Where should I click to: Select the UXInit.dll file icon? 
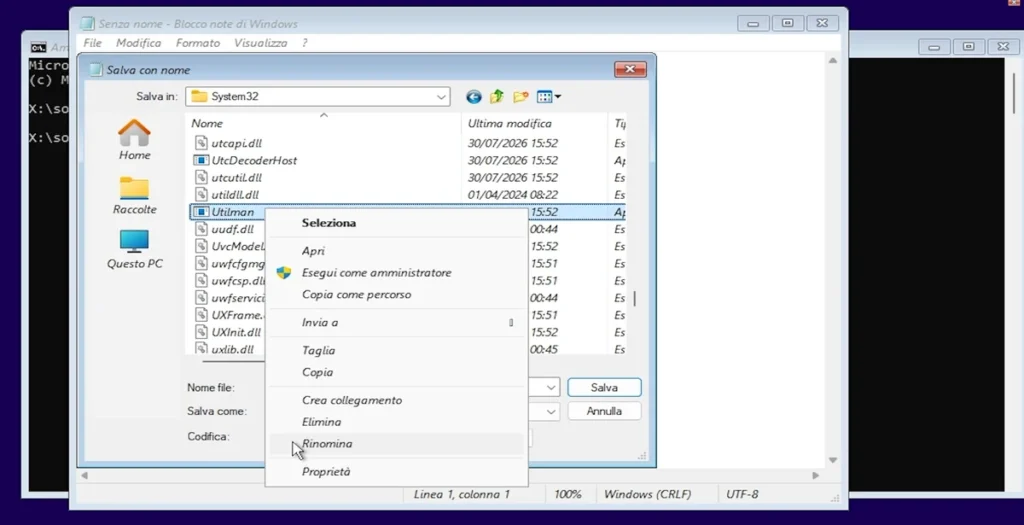pyautogui.click(x=201, y=332)
